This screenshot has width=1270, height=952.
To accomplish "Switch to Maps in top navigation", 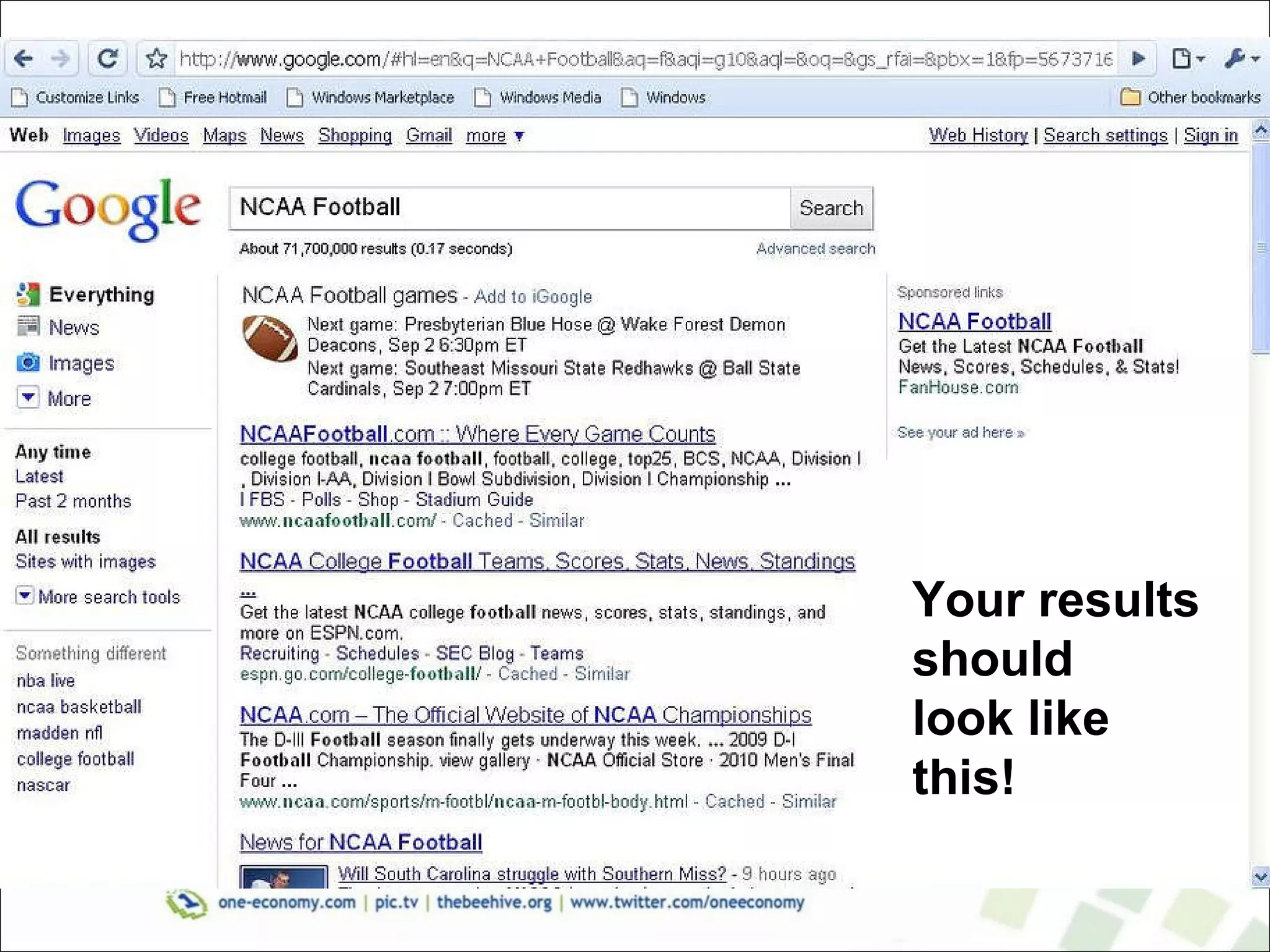I will [224, 135].
